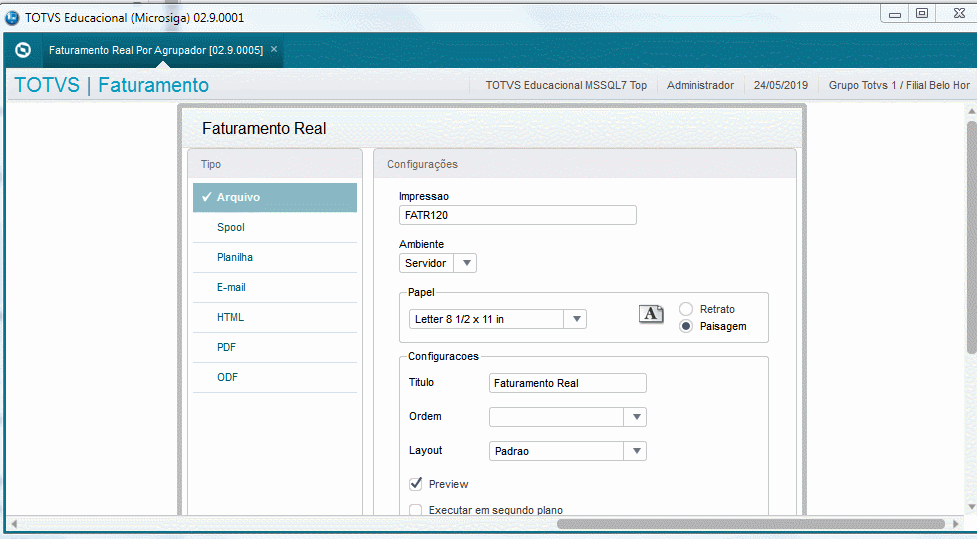This screenshot has height=539, width=977.
Task: Click the TOTVS app icon in title bar
Action: [12, 18]
